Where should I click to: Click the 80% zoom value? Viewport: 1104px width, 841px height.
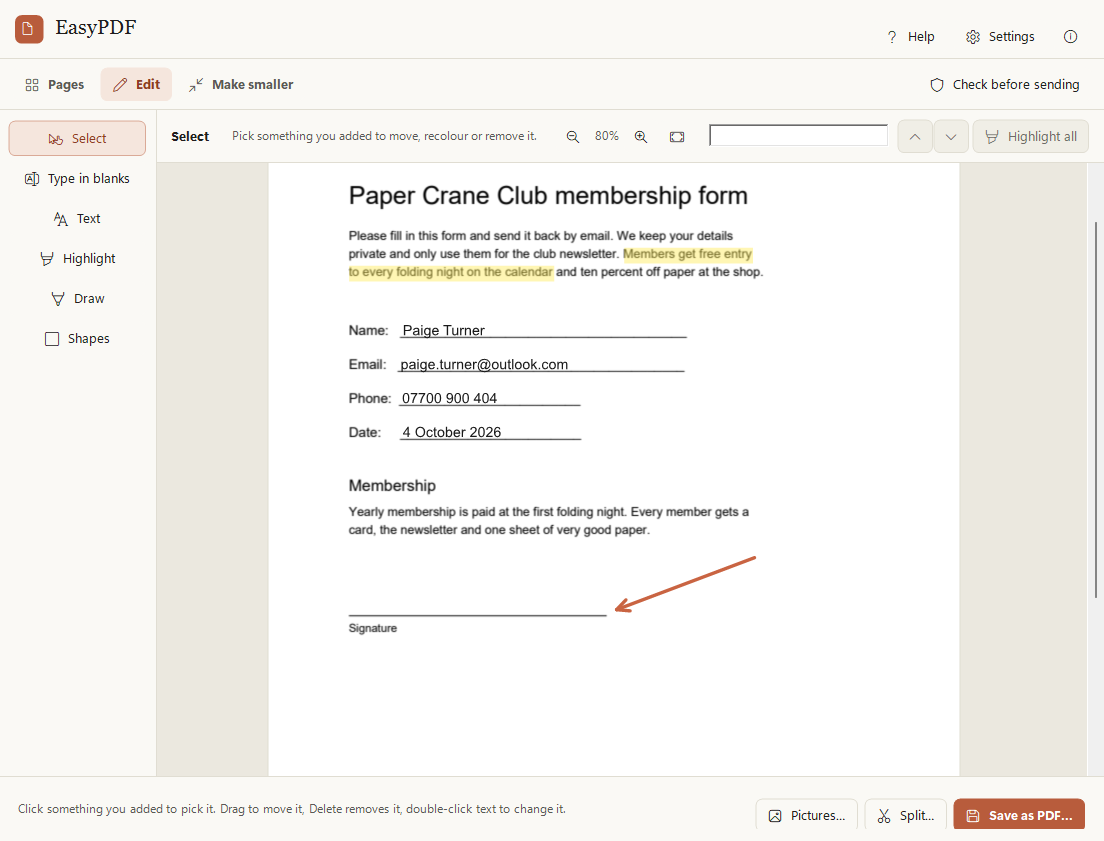607,136
